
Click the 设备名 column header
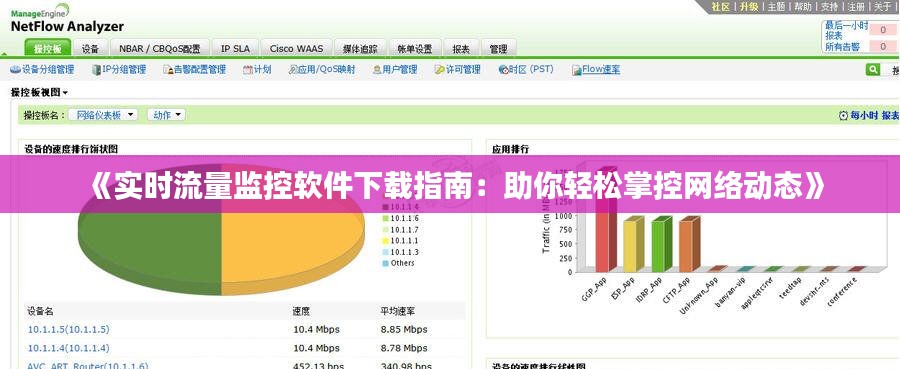tap(41, 311)
